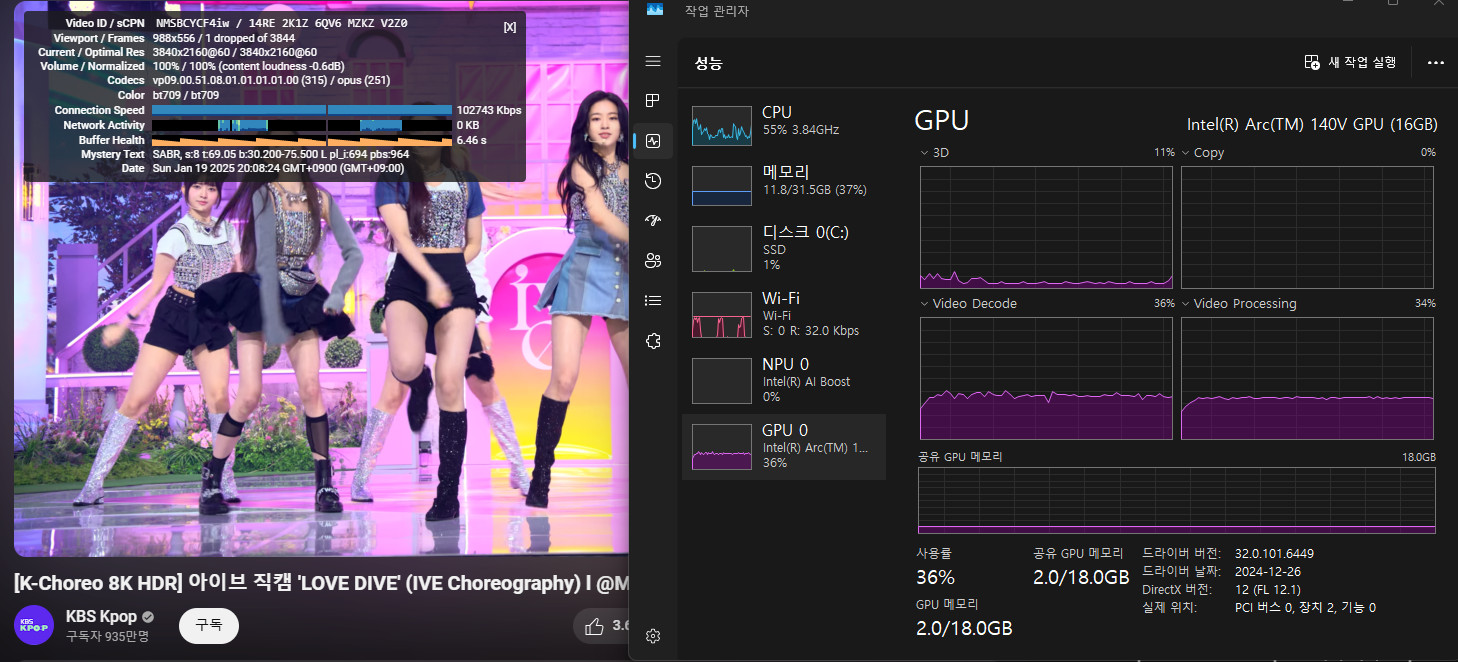Click the large GPU heading
The width and height of the screenshot is (1458, 662).
click(941, 121)
